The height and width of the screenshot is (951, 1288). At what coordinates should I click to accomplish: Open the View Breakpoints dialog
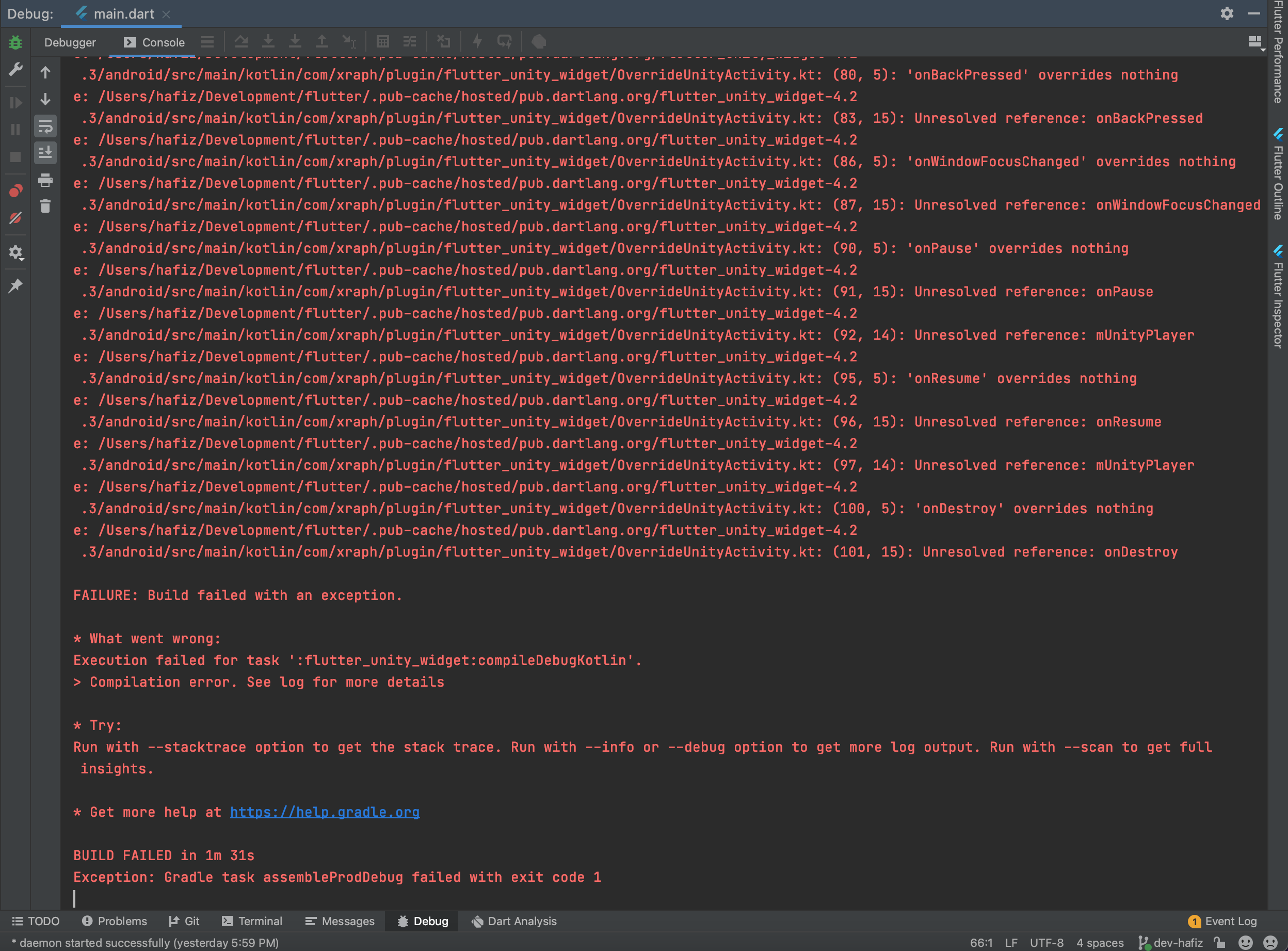point(15,189)
